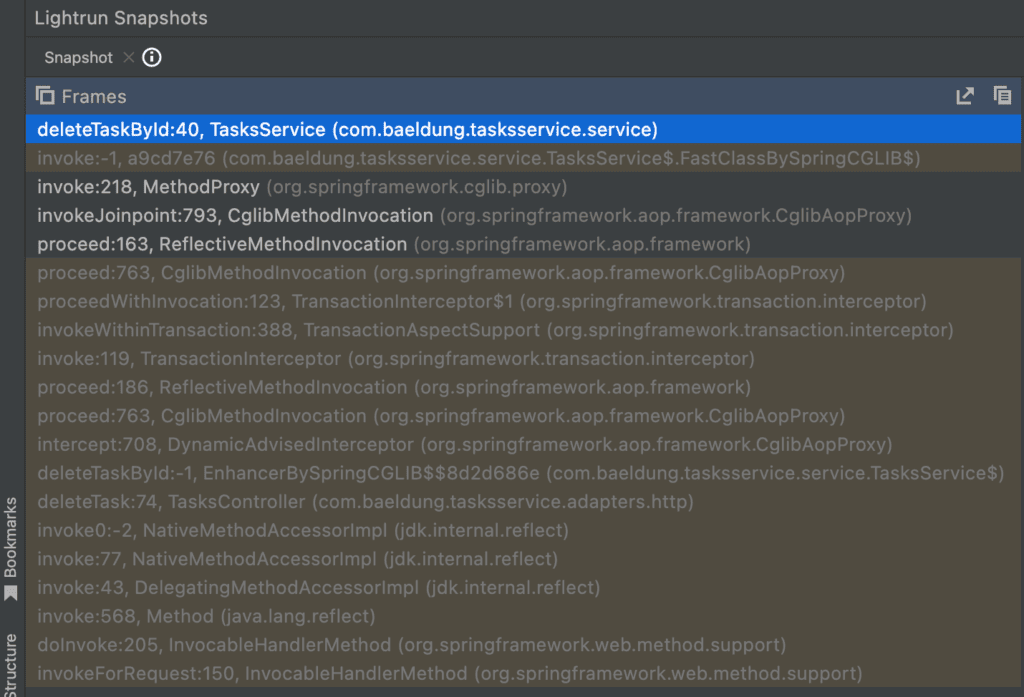
Task: Open snapshot frames in a new window
Action: click(x=964, y=95)
